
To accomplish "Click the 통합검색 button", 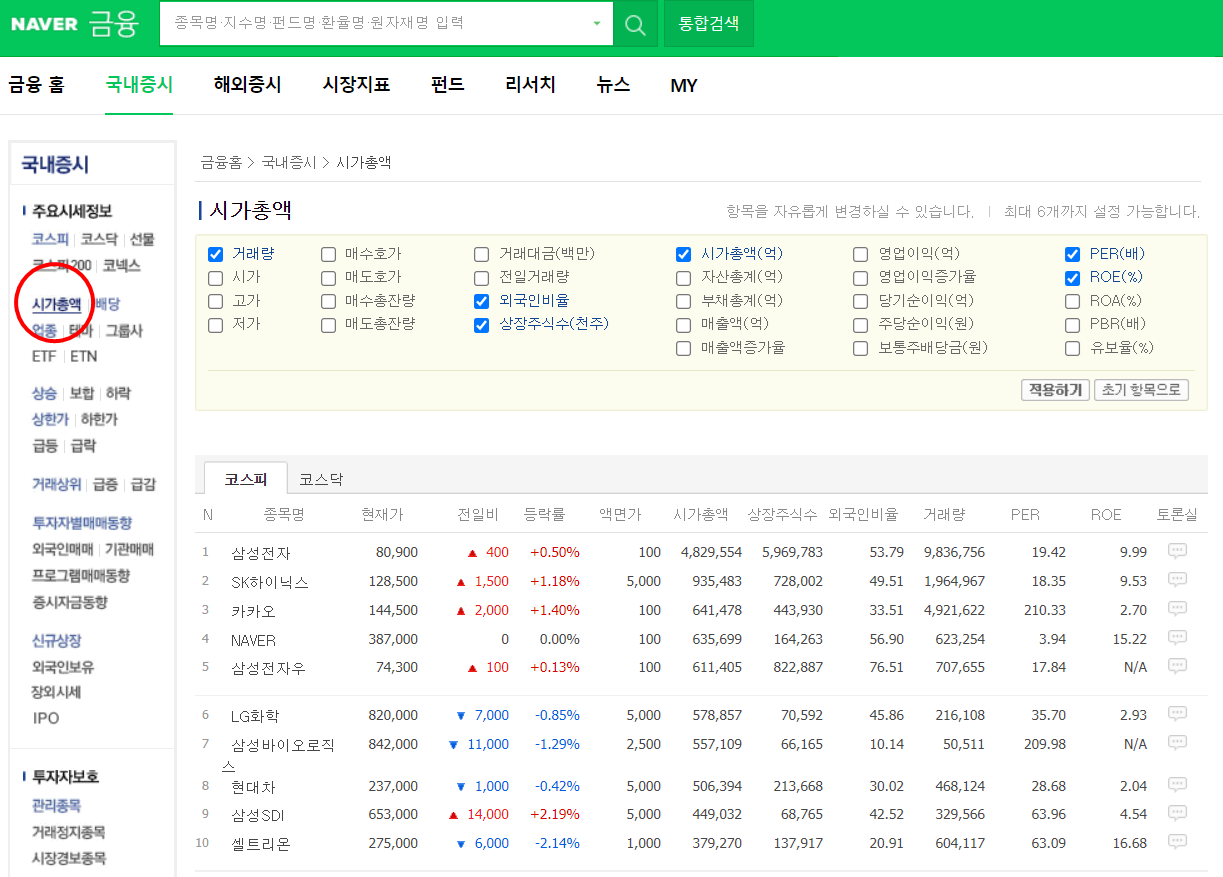I will (x=708, y=24).
